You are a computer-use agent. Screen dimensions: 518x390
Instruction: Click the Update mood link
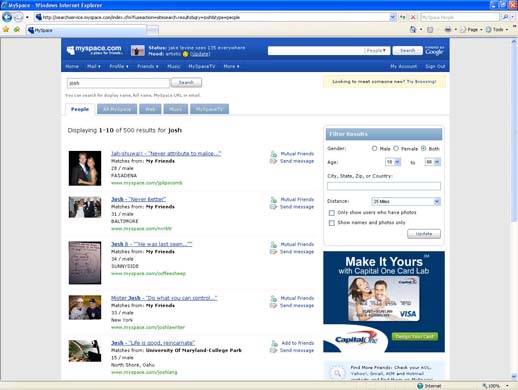click(x=200, y=54)
